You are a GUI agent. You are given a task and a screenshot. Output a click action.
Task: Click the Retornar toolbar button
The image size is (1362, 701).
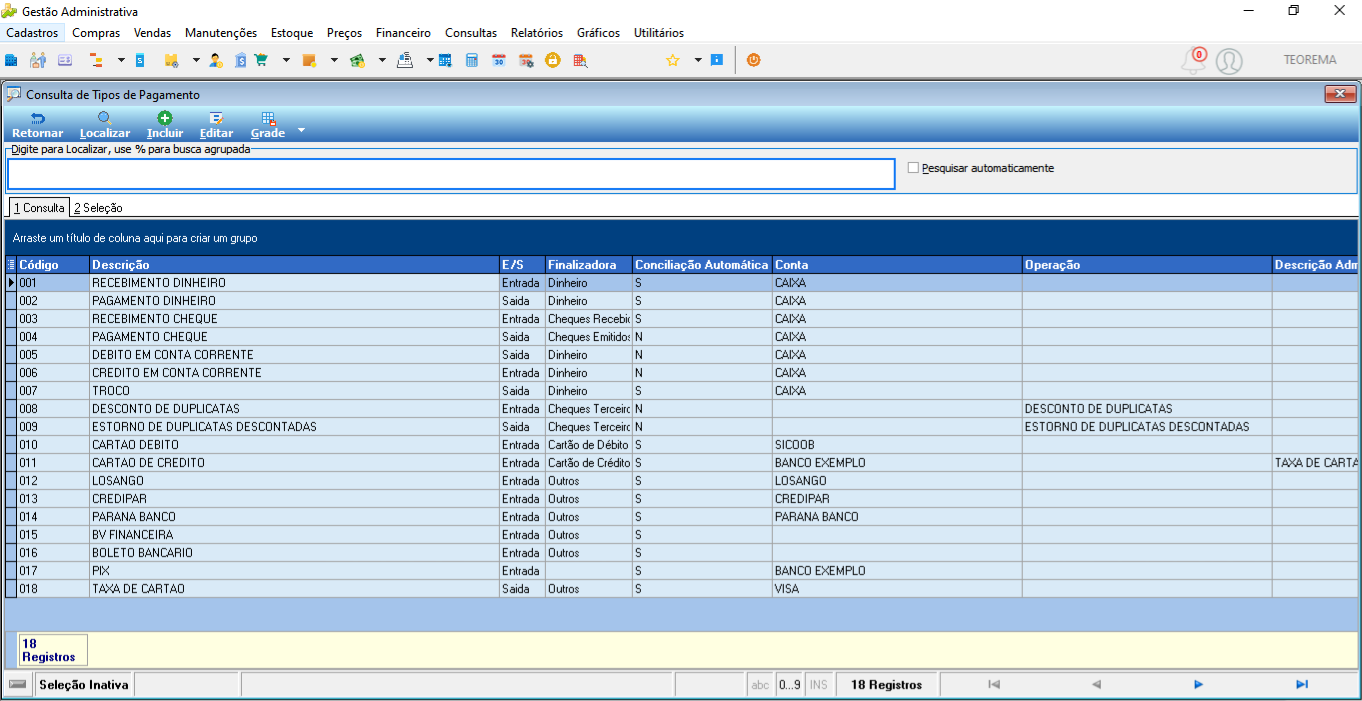pos(37,125)
